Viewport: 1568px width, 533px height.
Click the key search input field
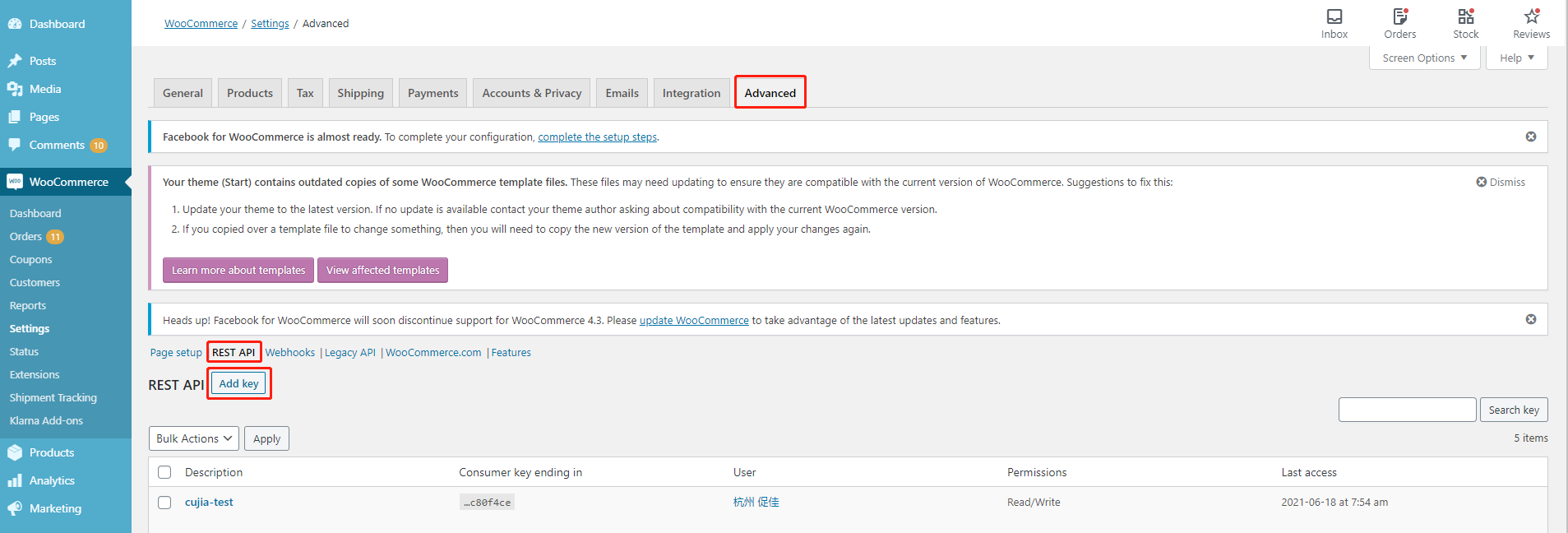click(x=1407, y=410)
